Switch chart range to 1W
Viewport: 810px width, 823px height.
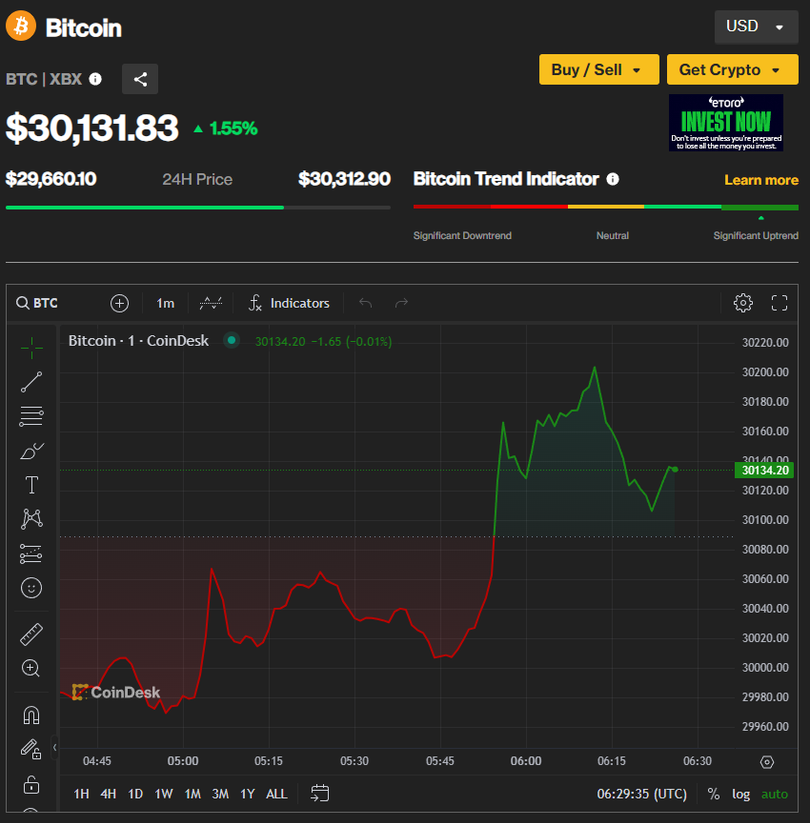coord(163,794)
